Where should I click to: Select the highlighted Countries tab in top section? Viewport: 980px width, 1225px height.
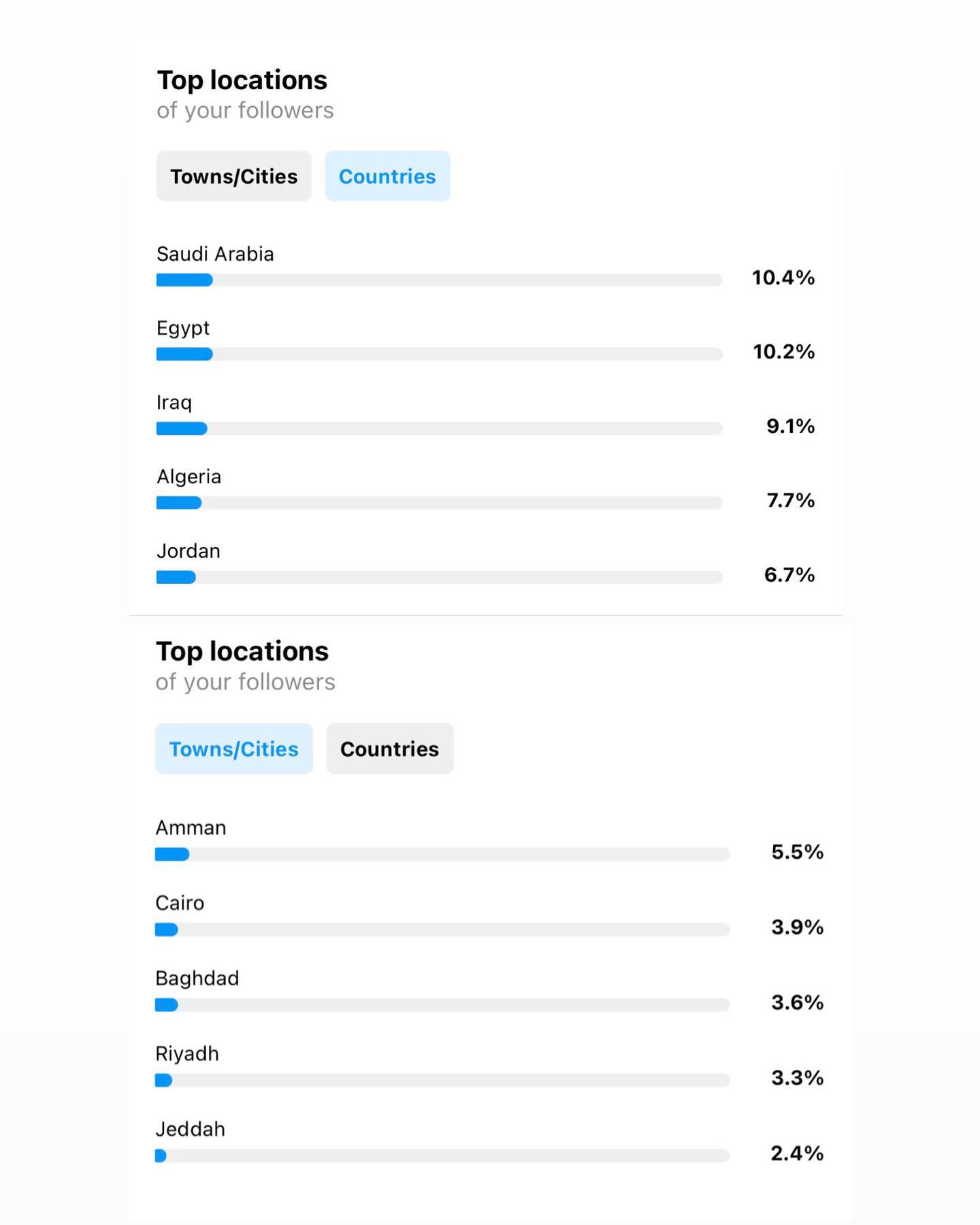387,176
